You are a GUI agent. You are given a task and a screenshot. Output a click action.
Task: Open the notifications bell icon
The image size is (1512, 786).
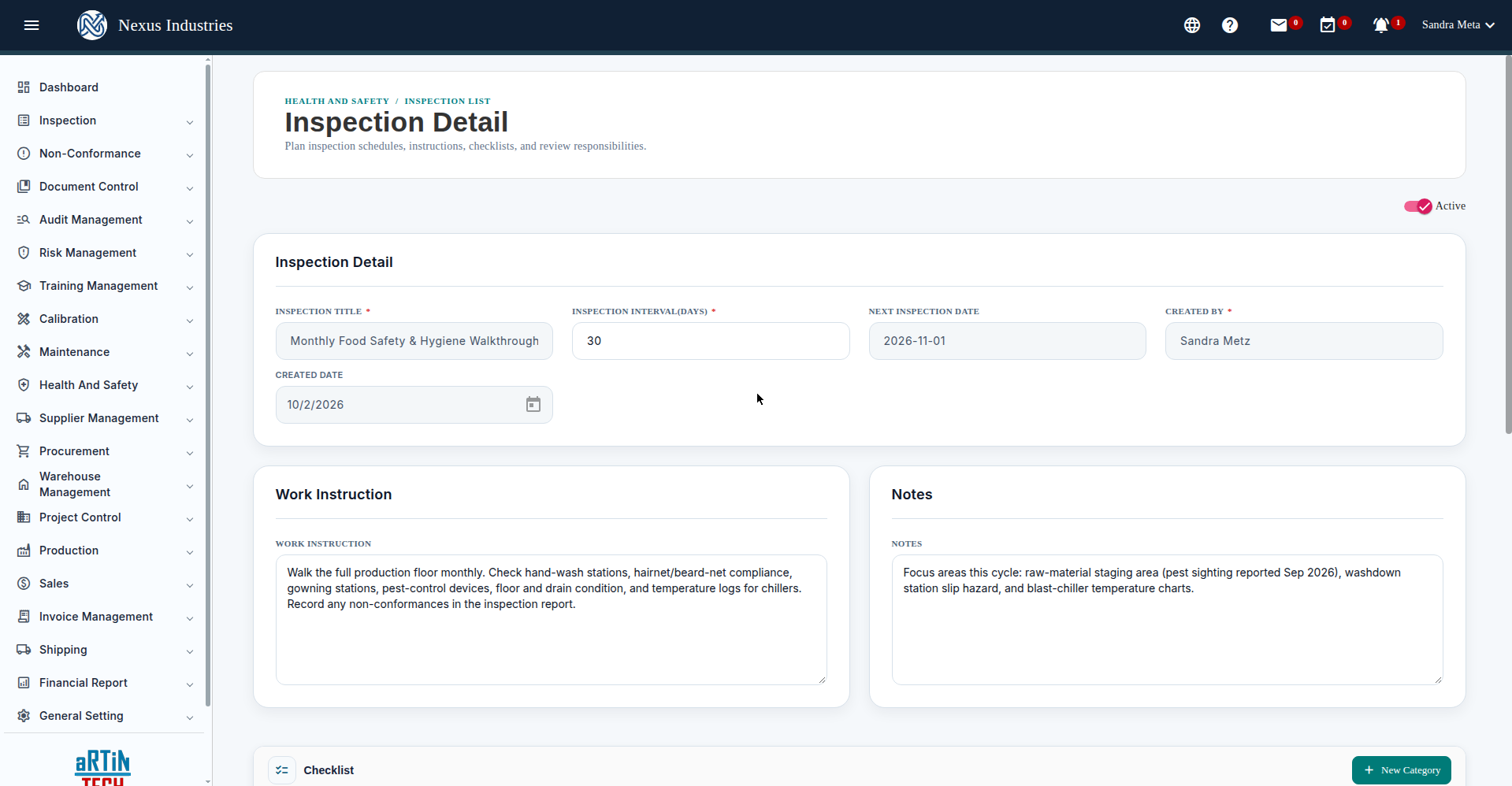(1381, 25)
